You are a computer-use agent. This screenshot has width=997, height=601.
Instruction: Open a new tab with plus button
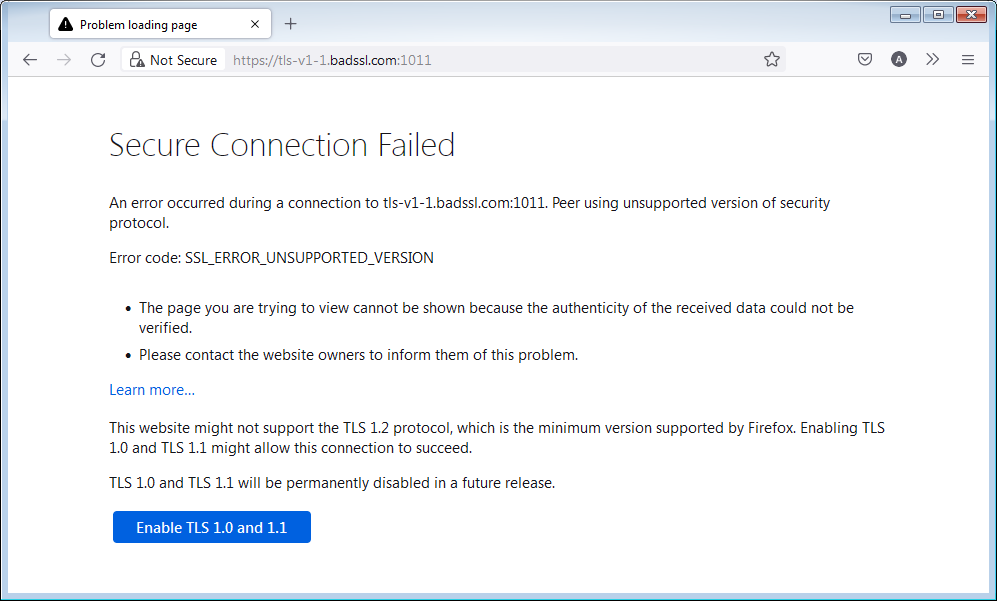pyautogui.click(x=291, y=24)
